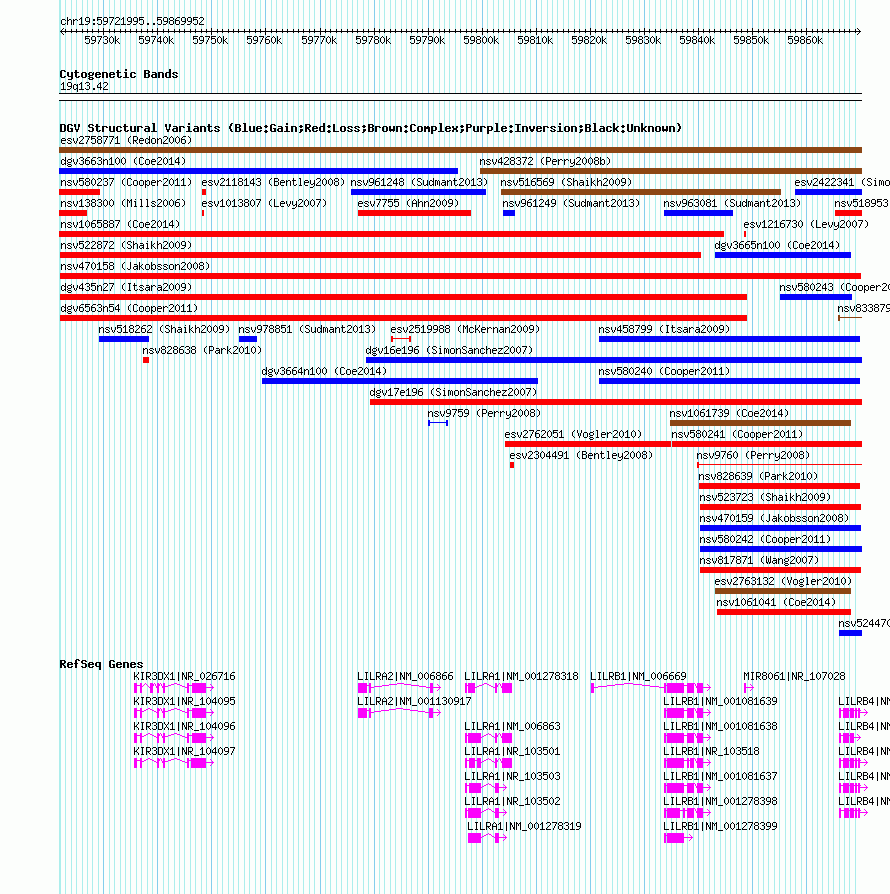Click the nsv580241 (Cooper2011) label

[737, 434]
